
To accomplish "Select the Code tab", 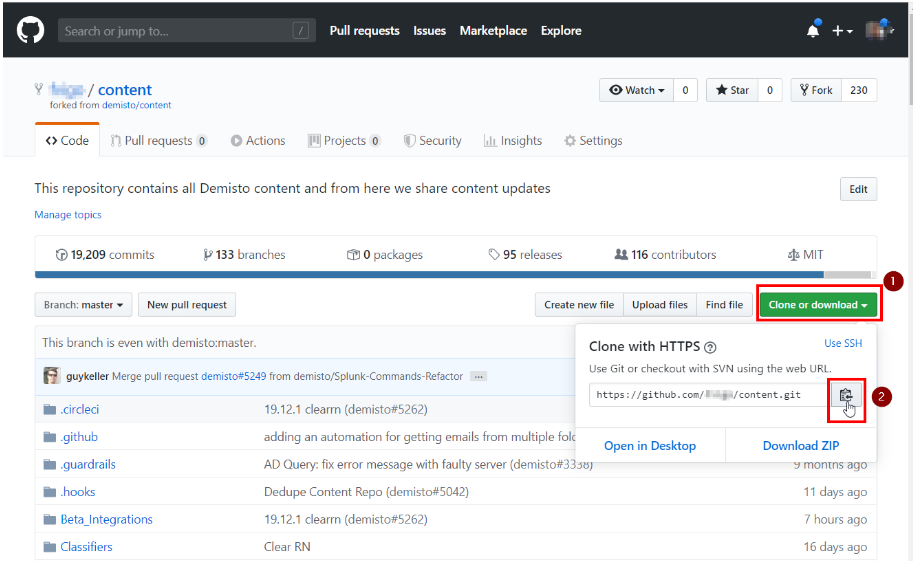I will [x=67, y=140].
